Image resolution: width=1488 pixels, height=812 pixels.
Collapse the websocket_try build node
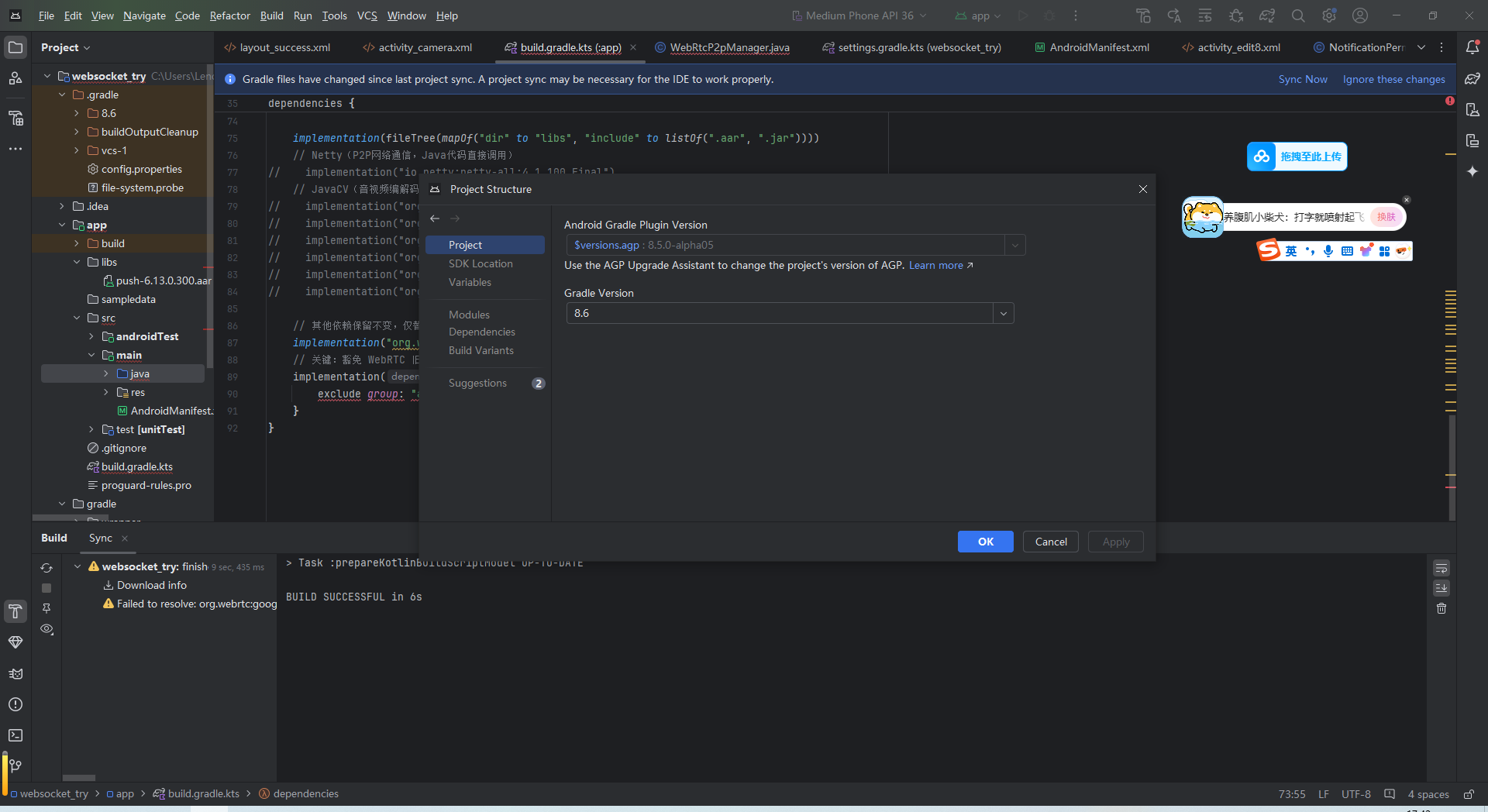tap(77, 566)
